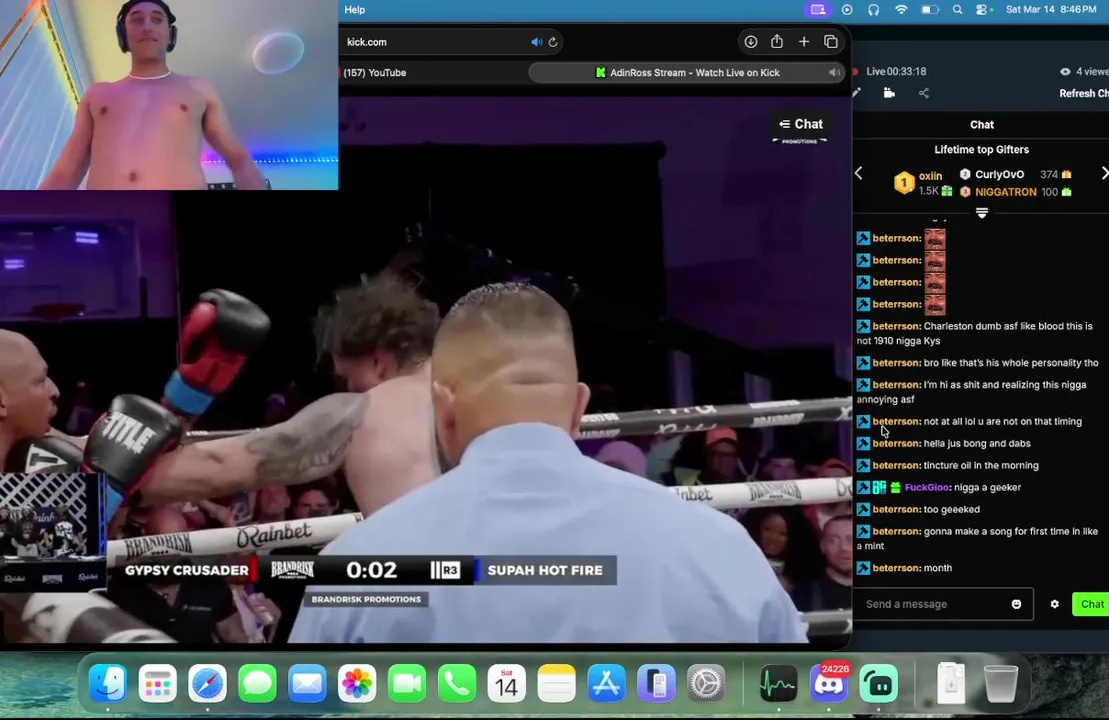The image size is (1109, 720).
Task: Open Safari from the Dock
Action: 207,683
